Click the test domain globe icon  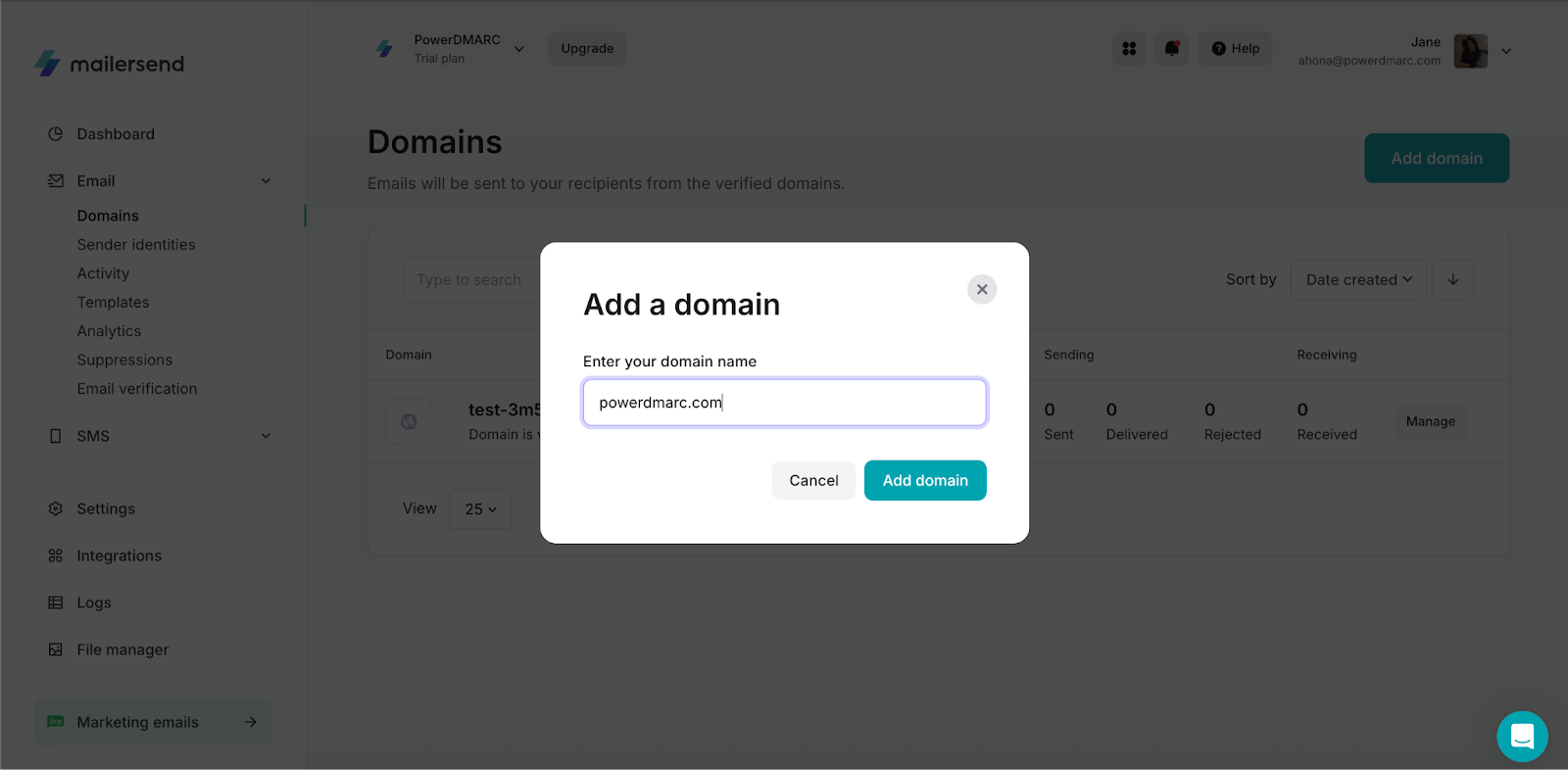[409, 422]
